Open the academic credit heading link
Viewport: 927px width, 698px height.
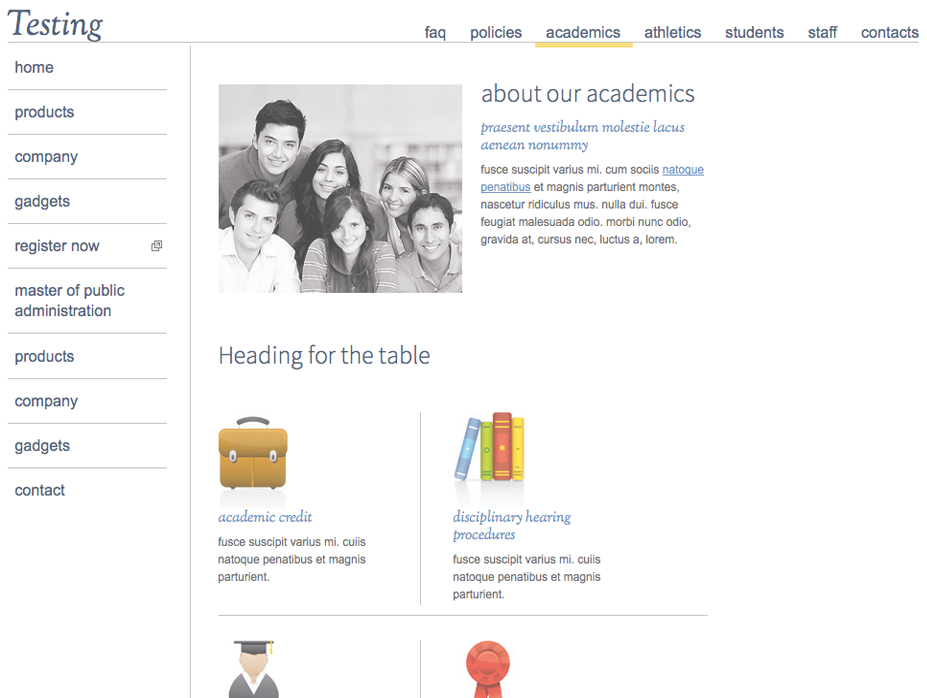pyautogui.click(x=265, y=517)
